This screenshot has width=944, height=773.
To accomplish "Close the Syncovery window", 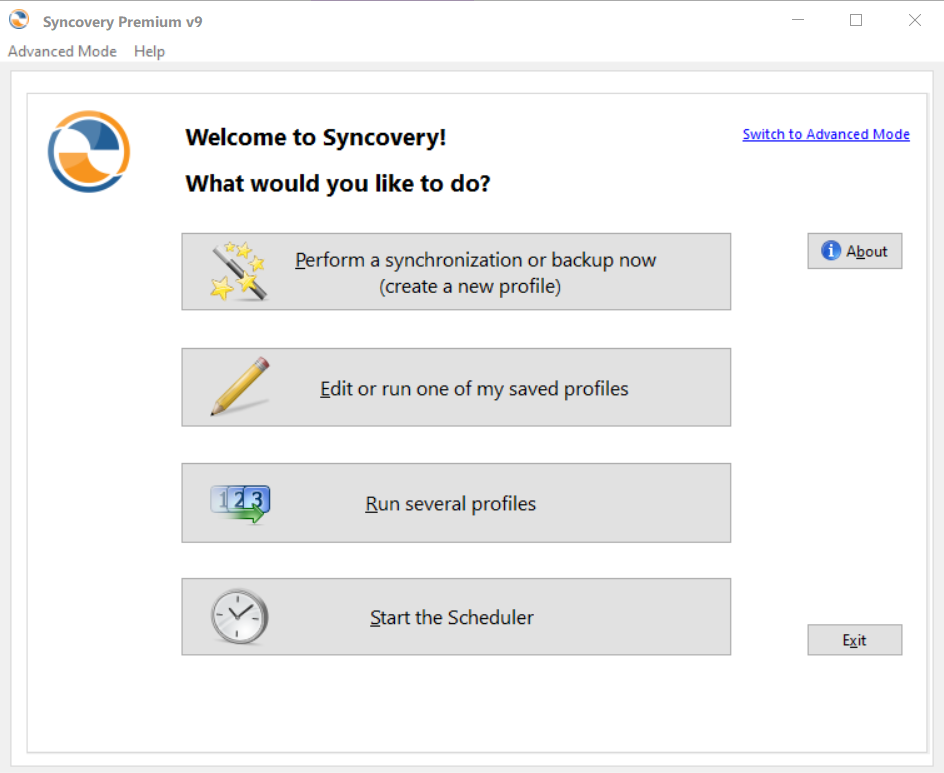I will click(x=914, y=20).
